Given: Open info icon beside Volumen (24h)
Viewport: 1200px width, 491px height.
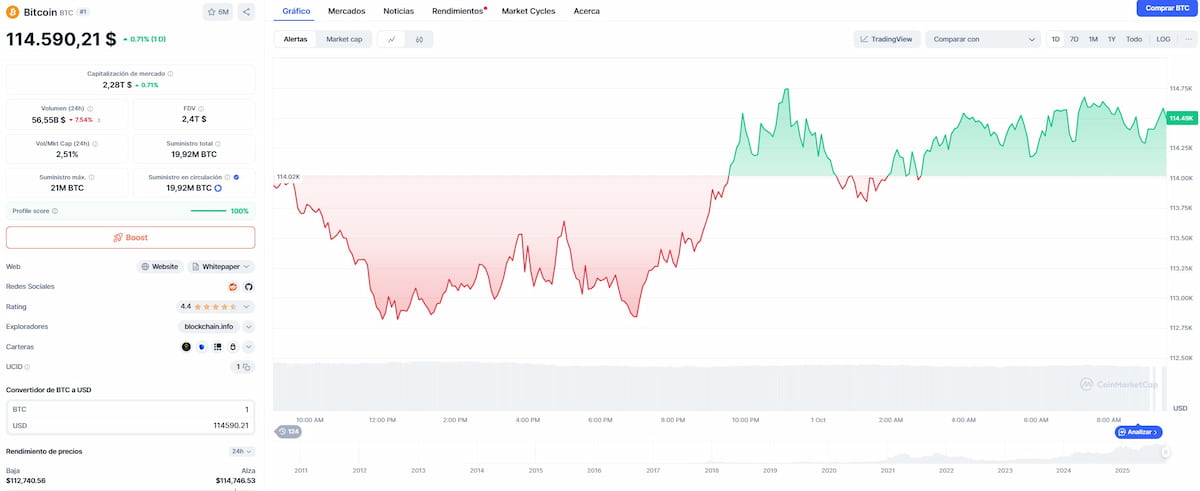Looking at the screenshot, I should tap(90, 108).
